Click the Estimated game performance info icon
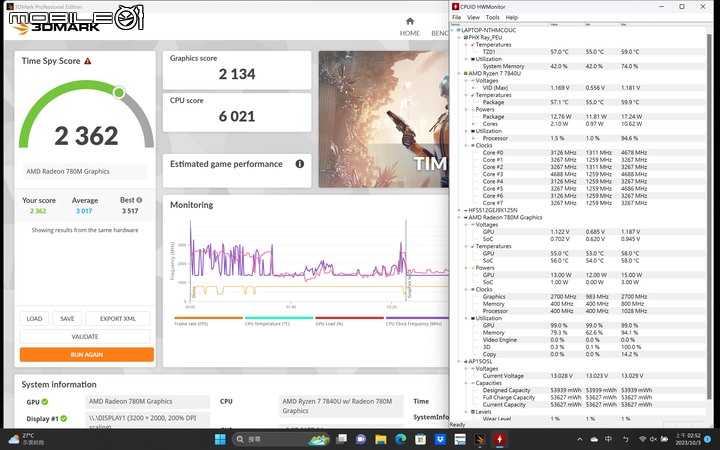 pyautogui.click(x=299, y=164)
